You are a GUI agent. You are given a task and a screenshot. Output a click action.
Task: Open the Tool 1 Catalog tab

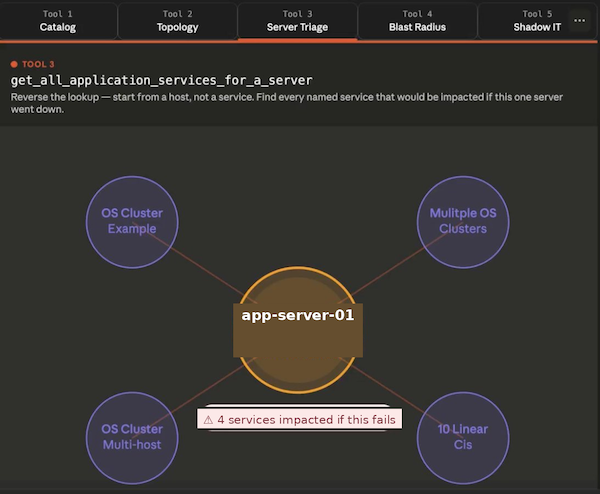click(x=58, y=21)
